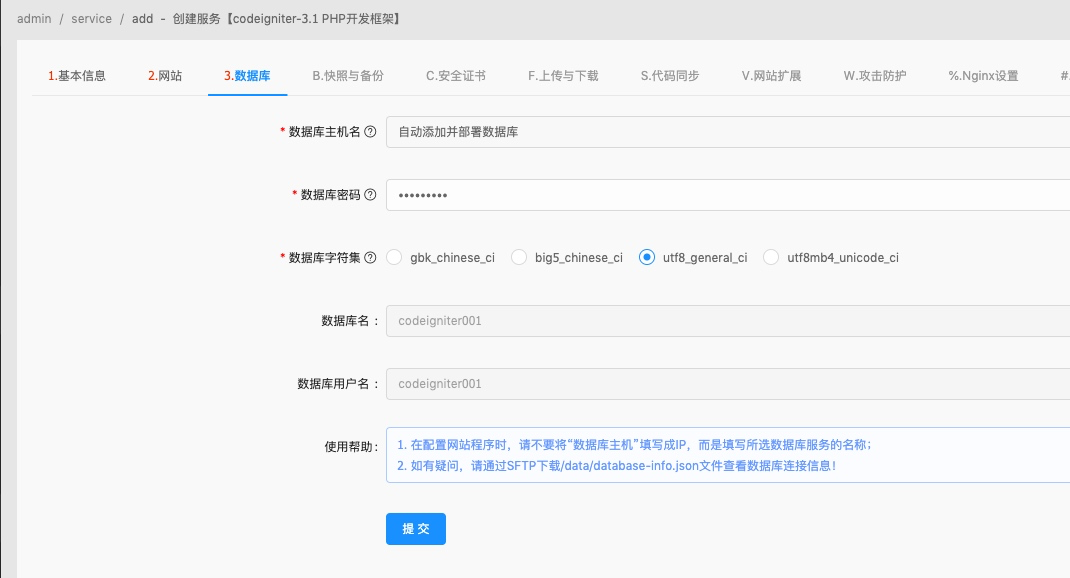Click the 数据库主机名 label
Image resolution: width=1070 pixels, height=578 pixels.
[x=324, y=132]
